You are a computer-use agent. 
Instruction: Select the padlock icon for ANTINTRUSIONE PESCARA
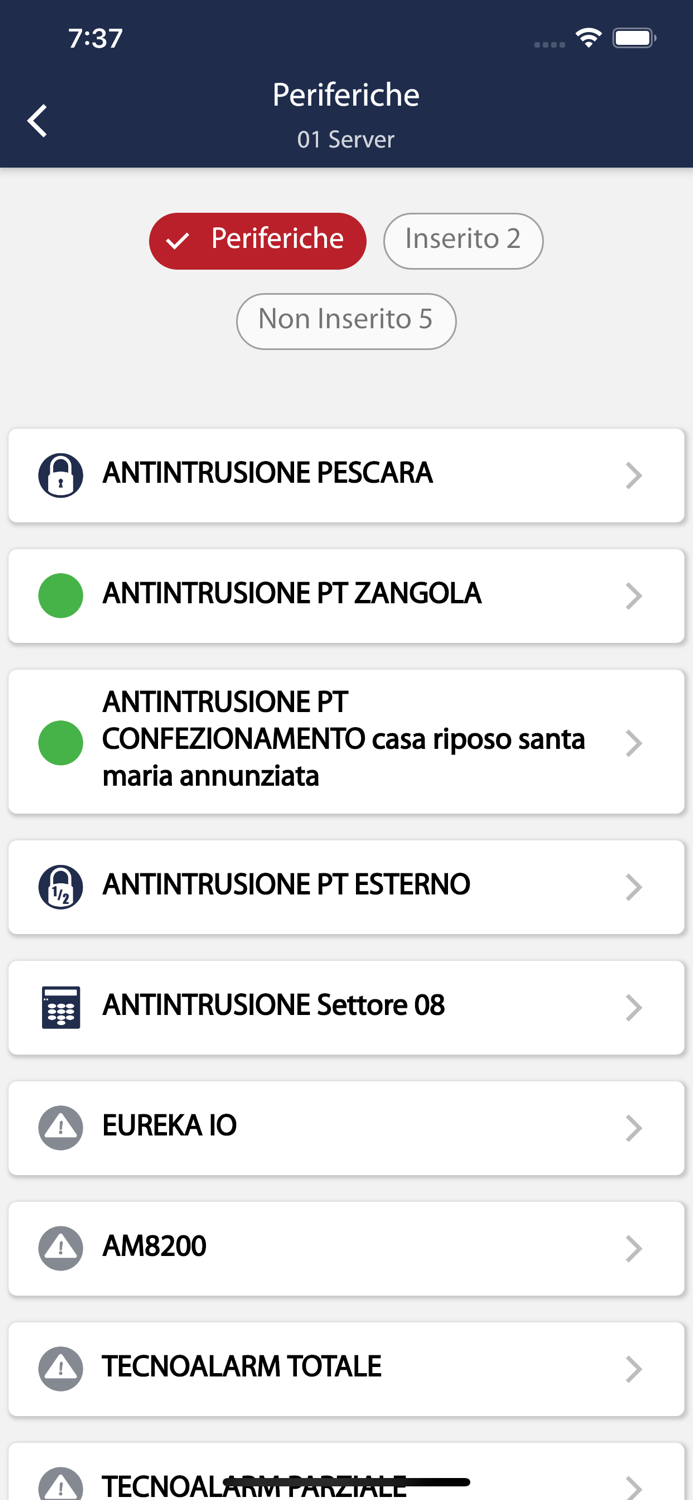pyautogui.click(x=60, y=475)
